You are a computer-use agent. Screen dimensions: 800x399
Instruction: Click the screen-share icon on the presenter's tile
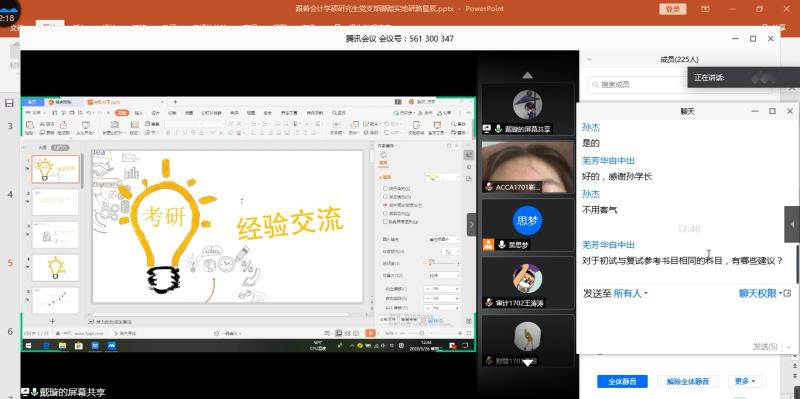(487, 129)
